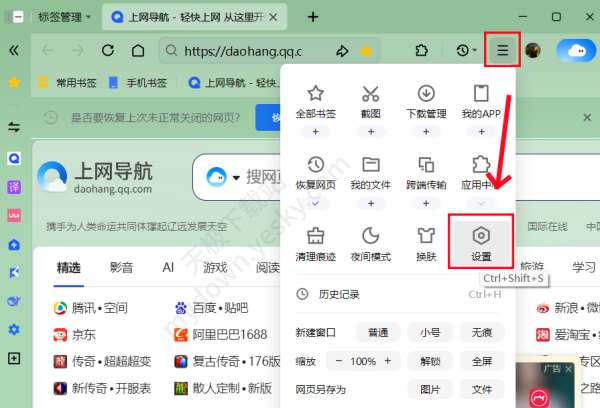Open the history clock dropdown in toolbar
Viewport: 600px width, 408px height.
point(465,50)
